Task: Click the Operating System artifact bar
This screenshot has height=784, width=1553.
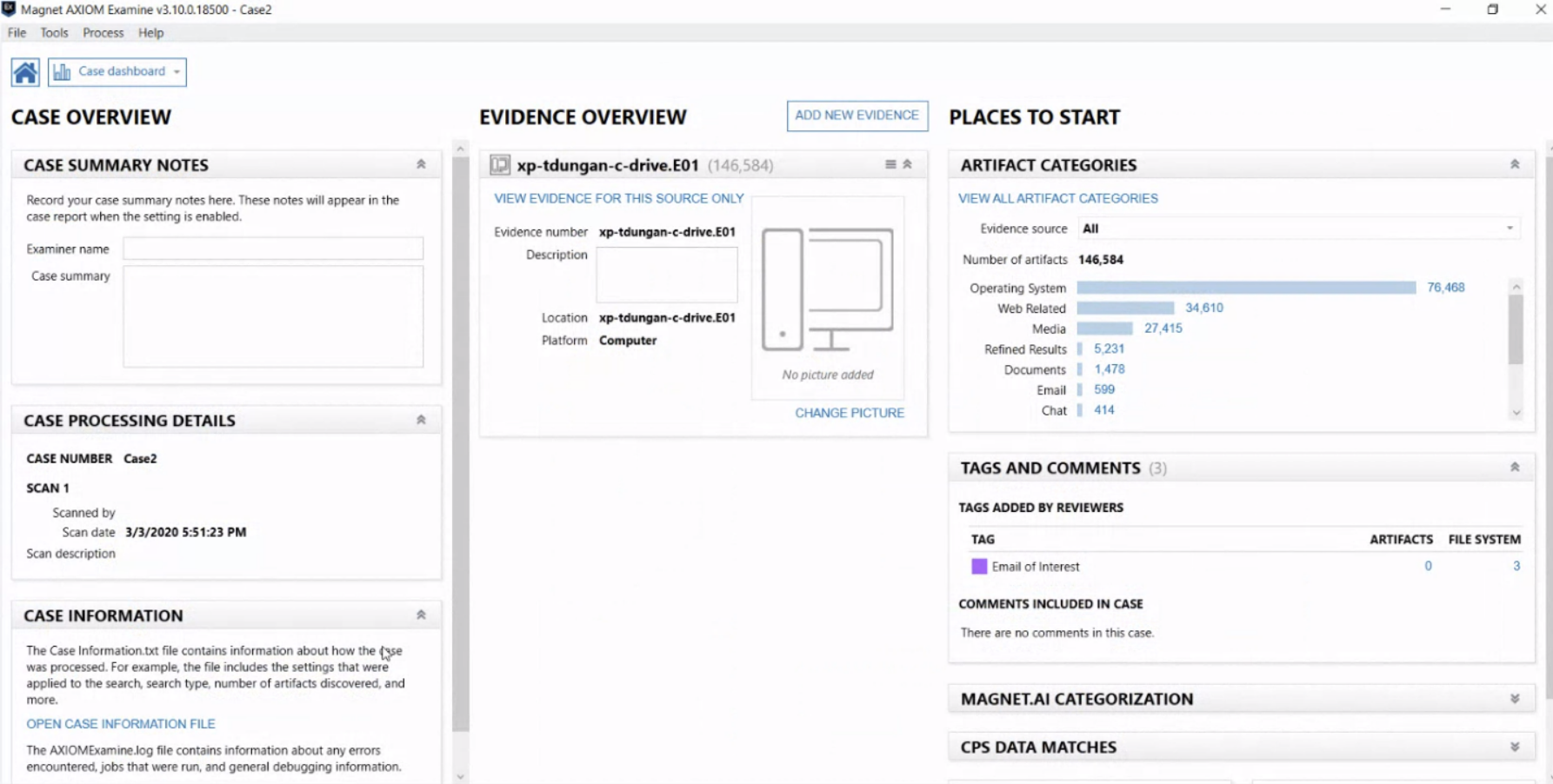Action: click(1246, 288)
